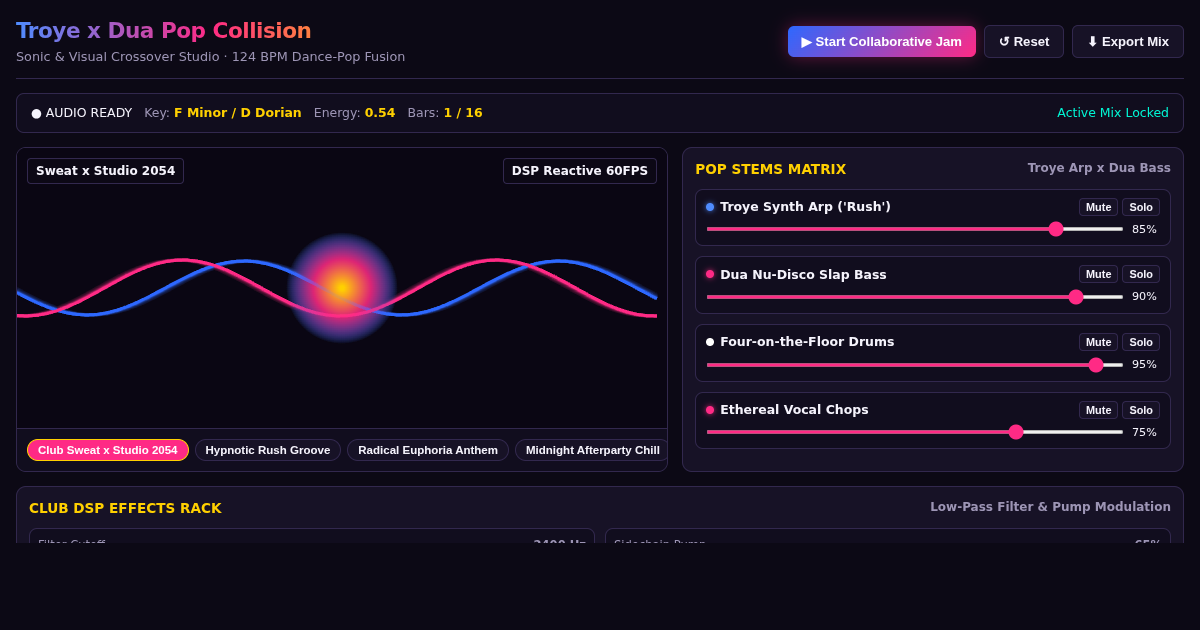The height and width of the screenshot is (630, 1200).
Task: Mute the Troye Synth Arp stem
Action: point(1099,207)
